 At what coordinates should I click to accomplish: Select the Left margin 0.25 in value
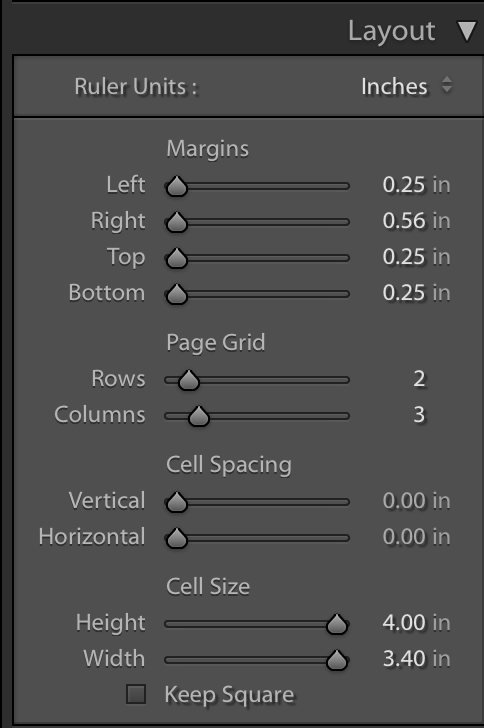pos(416,185)
